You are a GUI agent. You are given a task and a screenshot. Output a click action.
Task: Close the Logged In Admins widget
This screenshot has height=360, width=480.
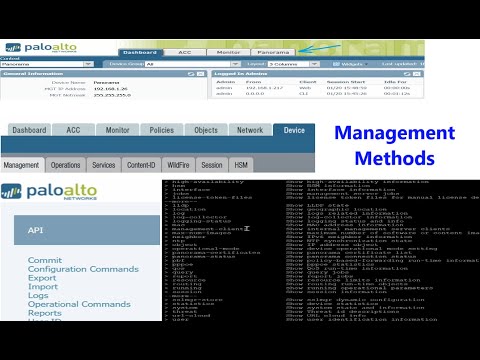tap(417, 74)
